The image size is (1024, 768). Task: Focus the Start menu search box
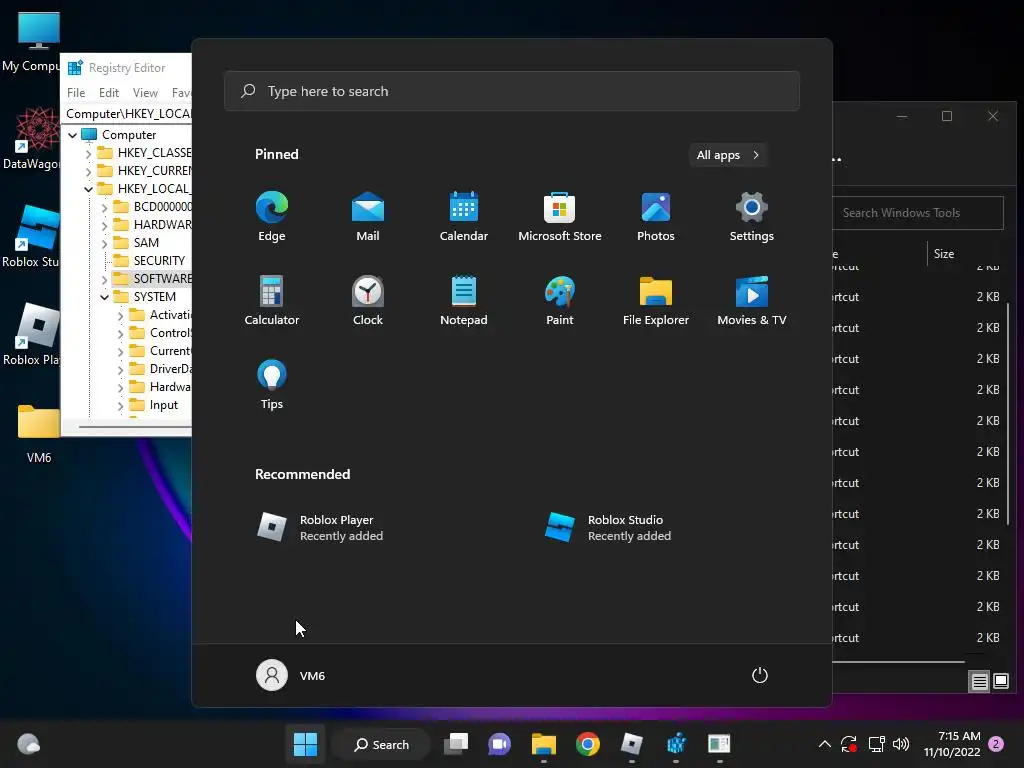pyautogui.click(x=511, y=91)
